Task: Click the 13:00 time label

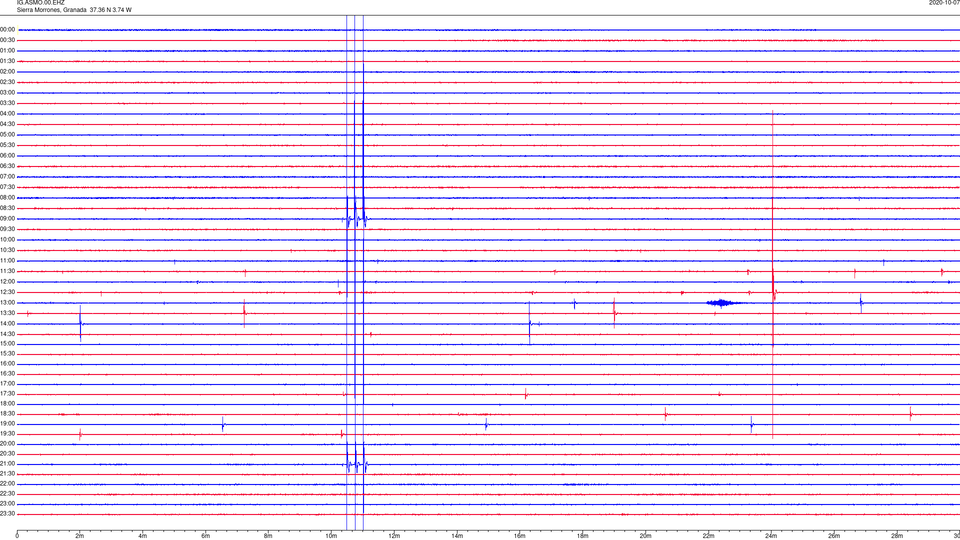Action: coord(7,302)
